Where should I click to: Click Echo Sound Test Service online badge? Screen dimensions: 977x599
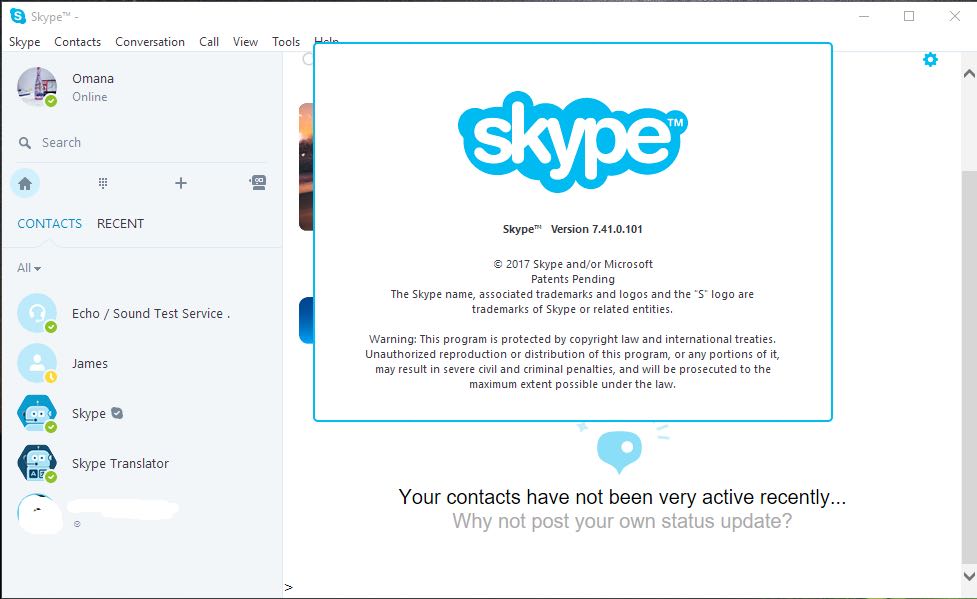point(51,327)
